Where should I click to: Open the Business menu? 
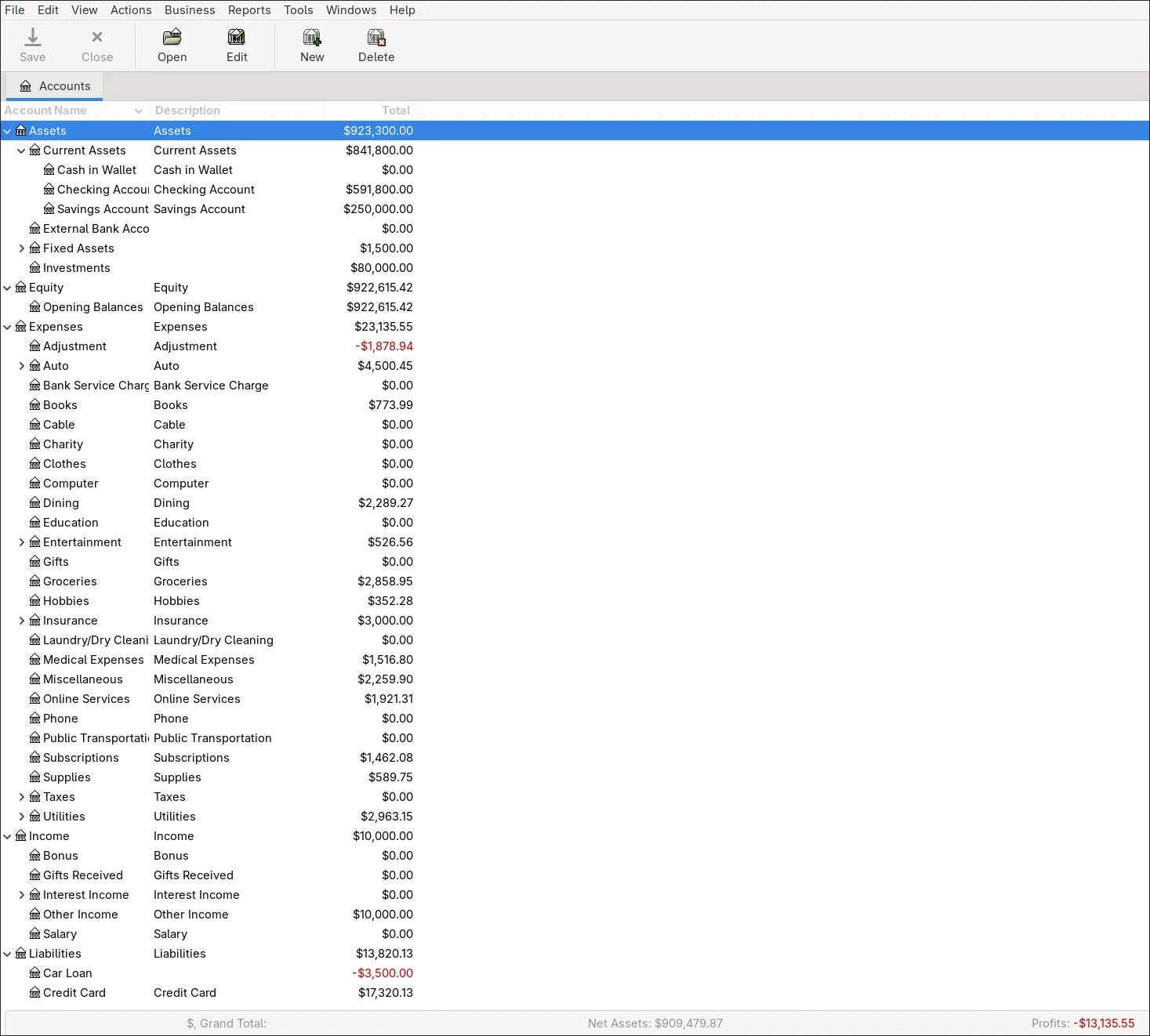point(190,10)
